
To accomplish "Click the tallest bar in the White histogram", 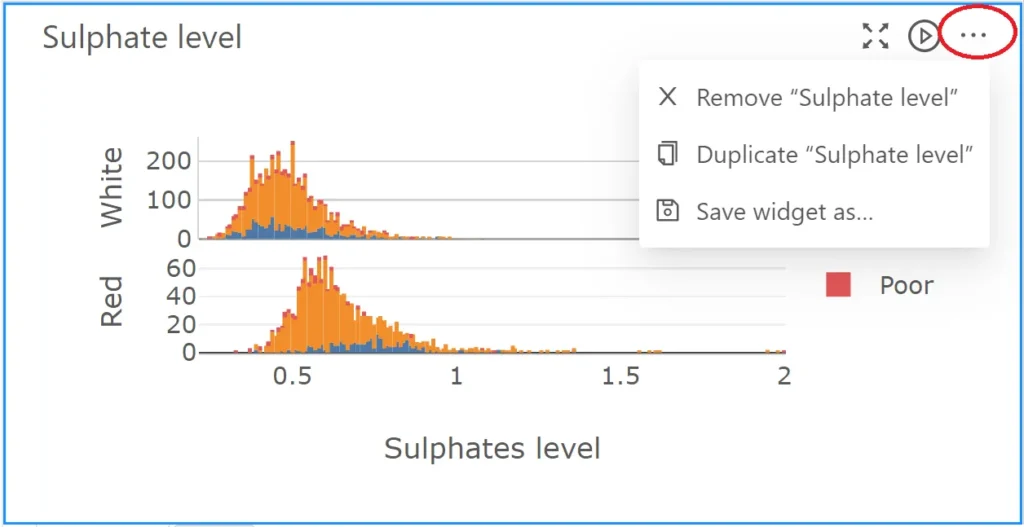I will click(x=293, y=190).
